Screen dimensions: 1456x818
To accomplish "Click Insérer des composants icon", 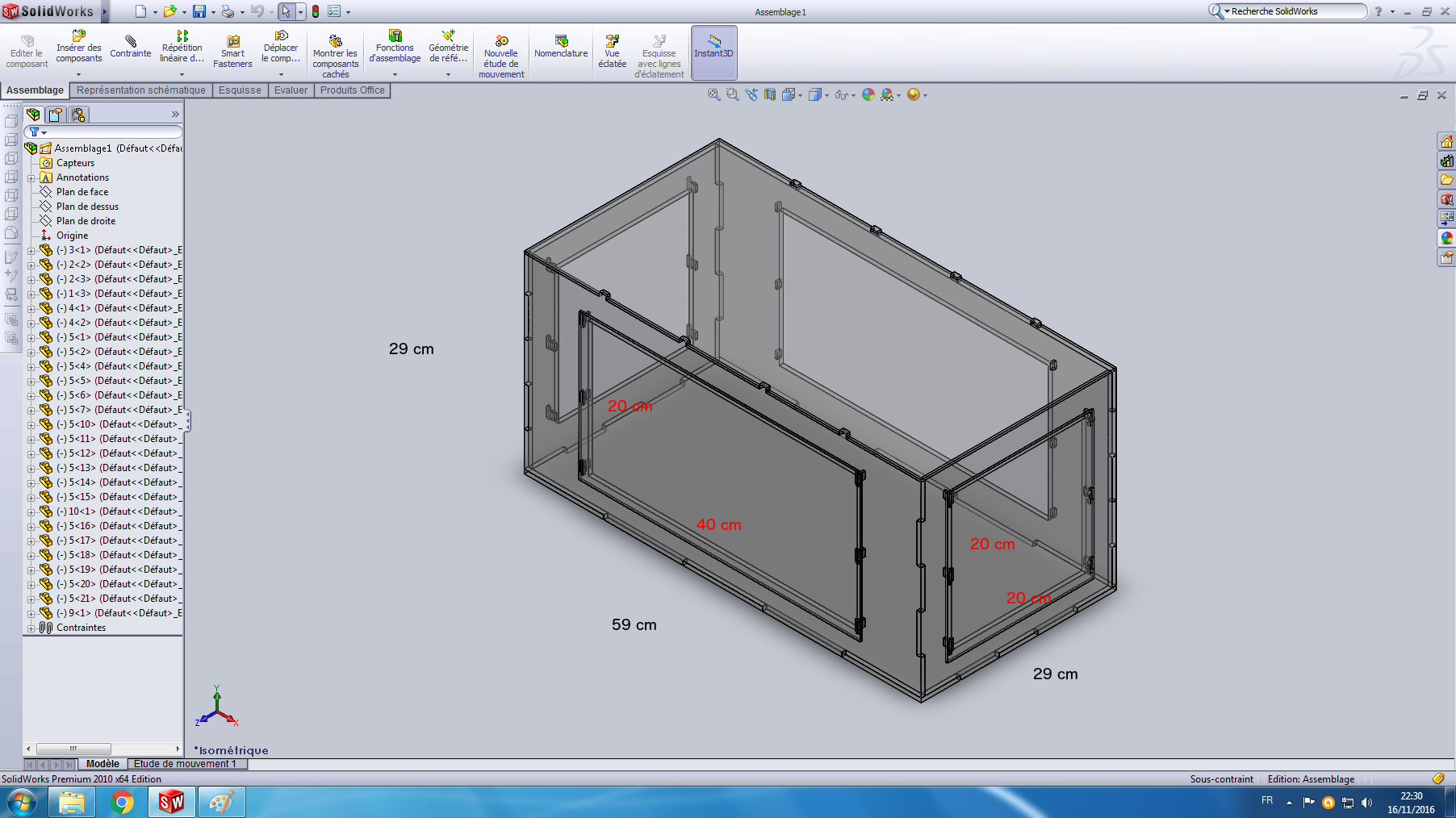I will [x=79, y=47].
